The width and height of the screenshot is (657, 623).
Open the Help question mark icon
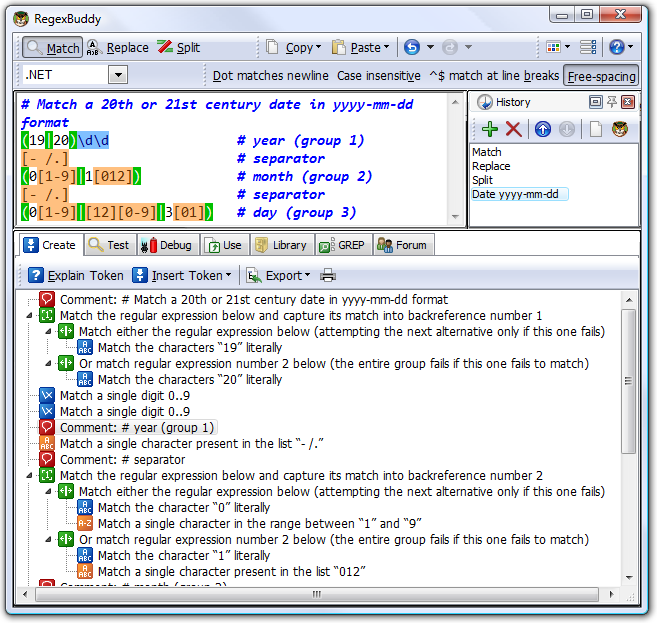[x=617, y=47]
